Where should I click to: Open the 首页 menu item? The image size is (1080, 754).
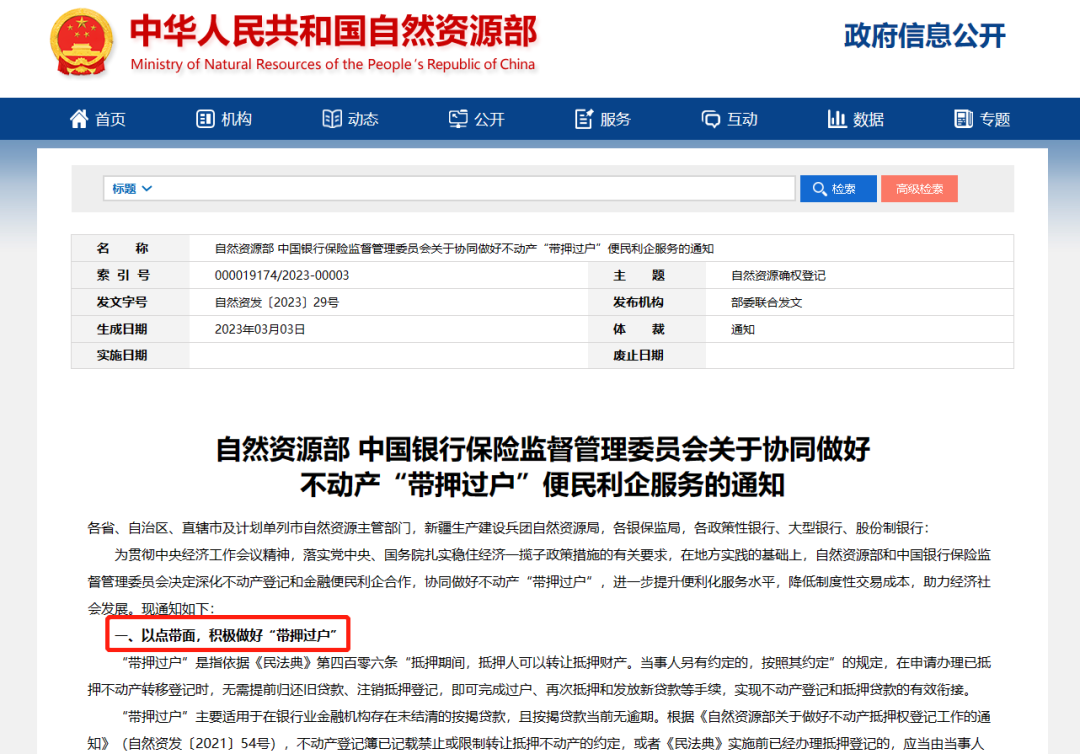click(111, 119)
